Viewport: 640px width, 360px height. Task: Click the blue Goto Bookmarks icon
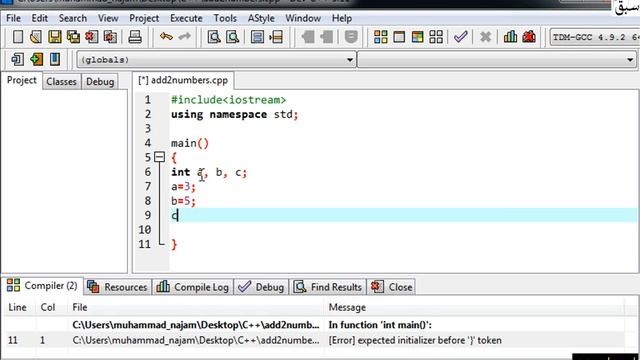pyautogui.click(x=55, y=60)
